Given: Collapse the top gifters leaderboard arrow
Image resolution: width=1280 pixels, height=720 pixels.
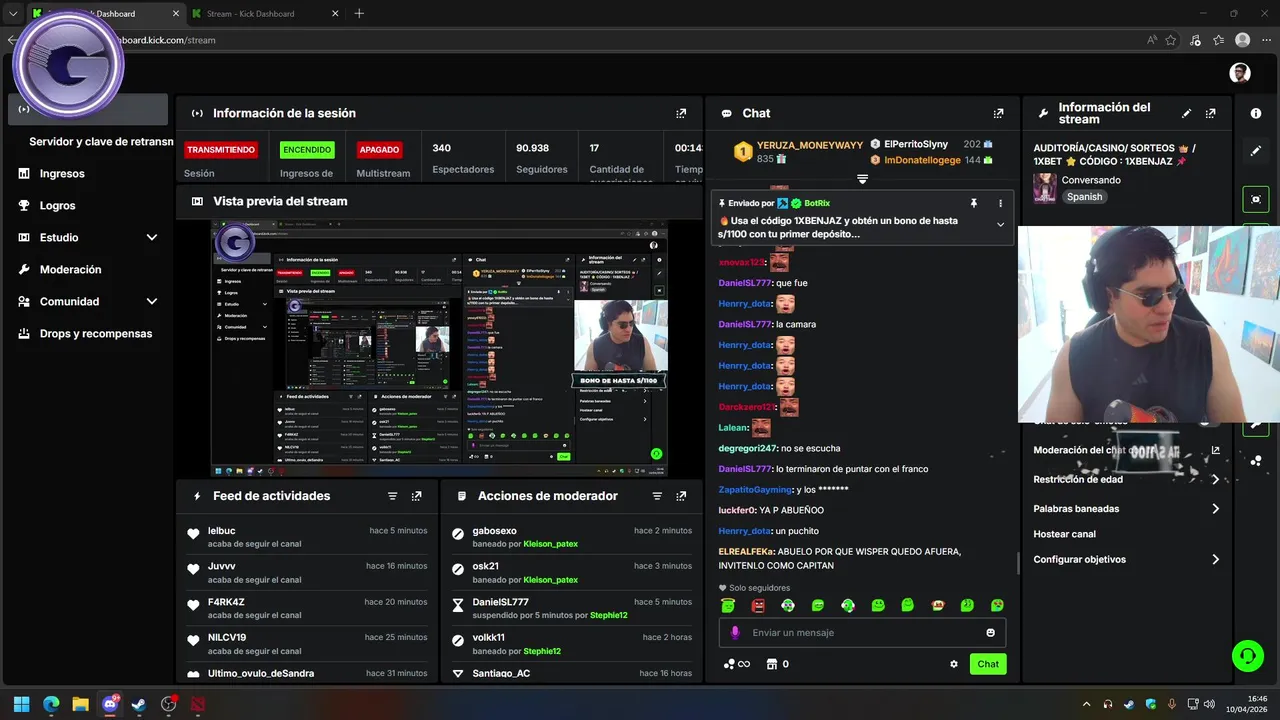Looking at the screenshot, I should click(862, 179).
